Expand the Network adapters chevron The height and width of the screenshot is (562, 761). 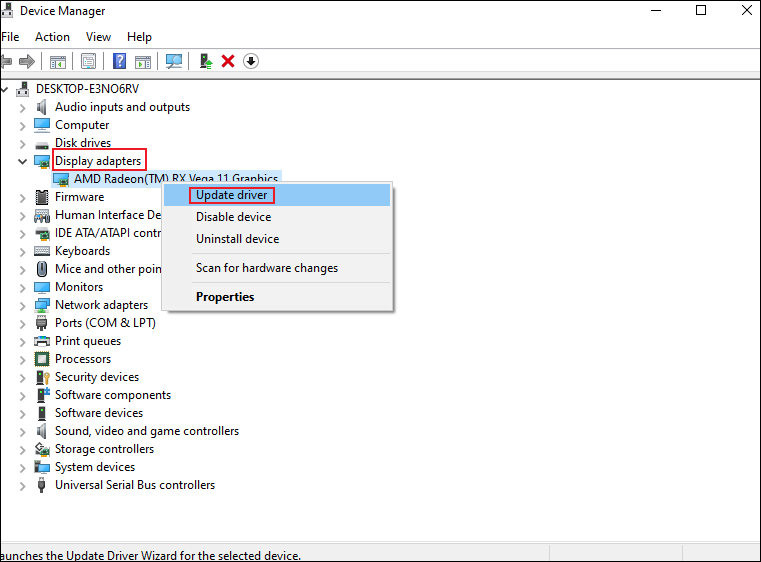[22, 306]
